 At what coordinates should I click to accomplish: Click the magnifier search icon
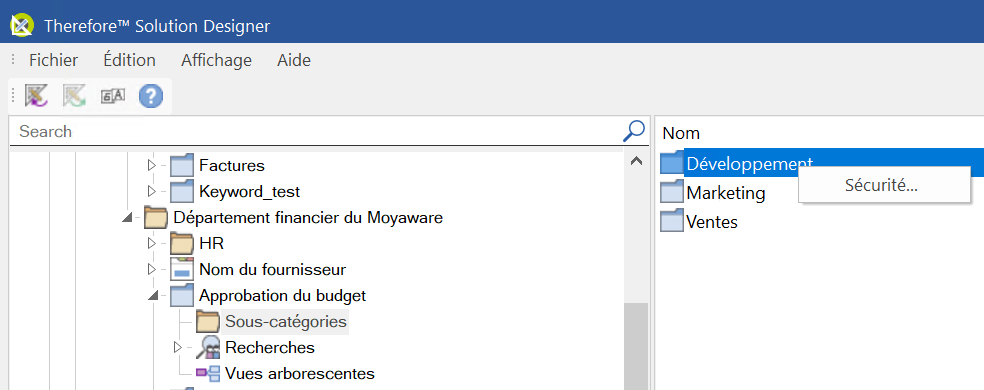(634, 131)
